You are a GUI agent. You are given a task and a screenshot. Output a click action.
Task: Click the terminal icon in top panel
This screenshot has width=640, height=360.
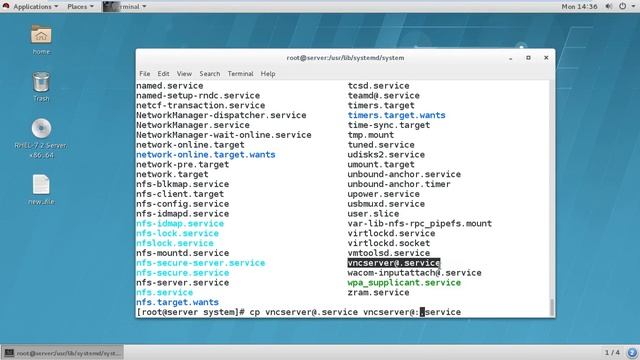pyautogui.click(x=111, y=6)
